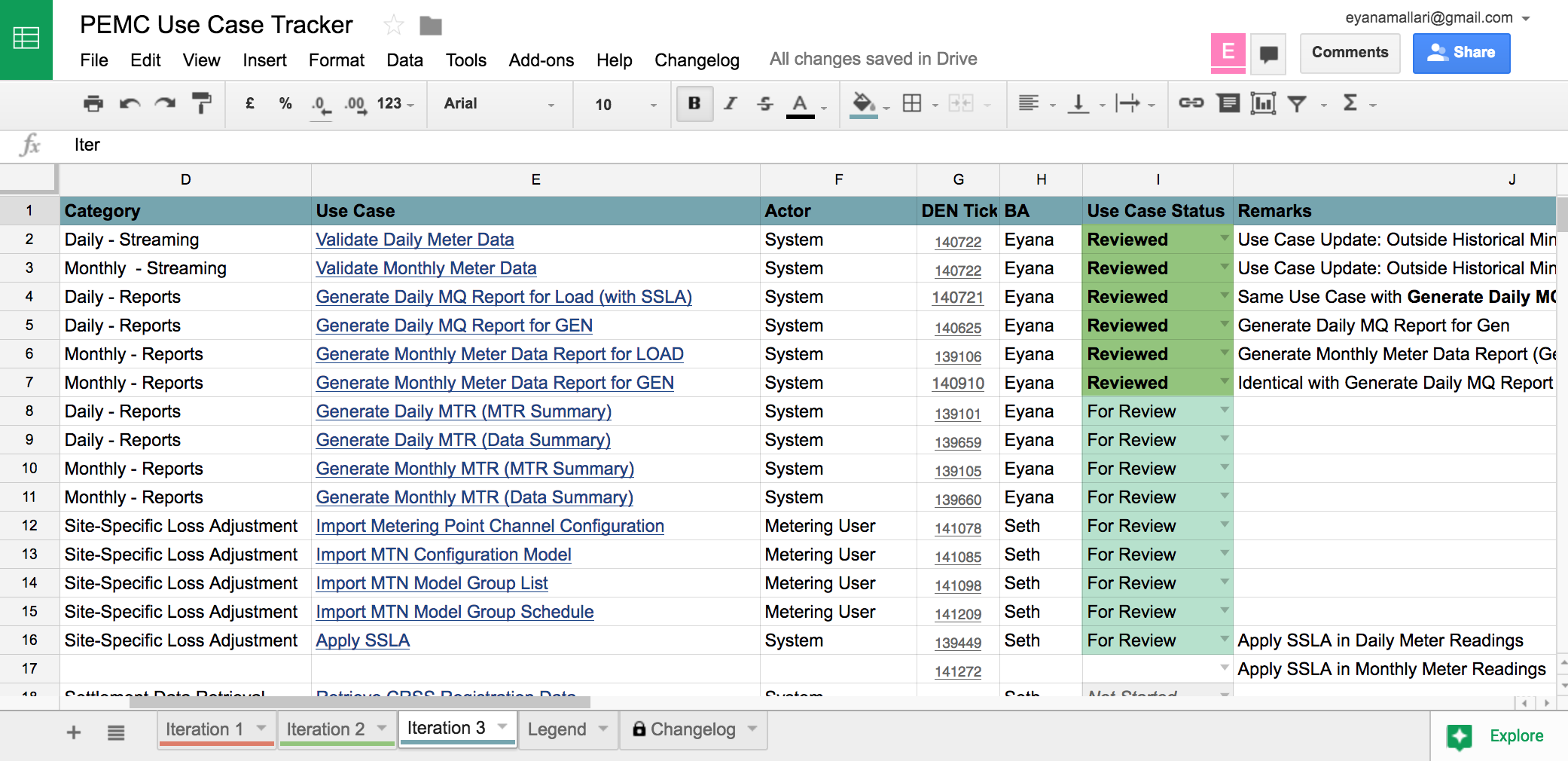1568x761 pixels.
Task: Insert a link
Action: click(1191, 103)
